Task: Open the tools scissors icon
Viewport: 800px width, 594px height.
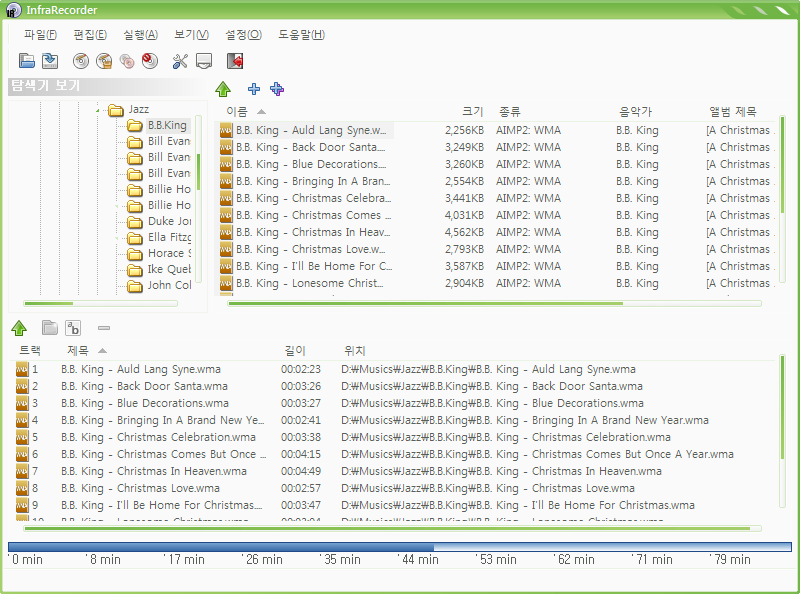Action: [180, 61]
